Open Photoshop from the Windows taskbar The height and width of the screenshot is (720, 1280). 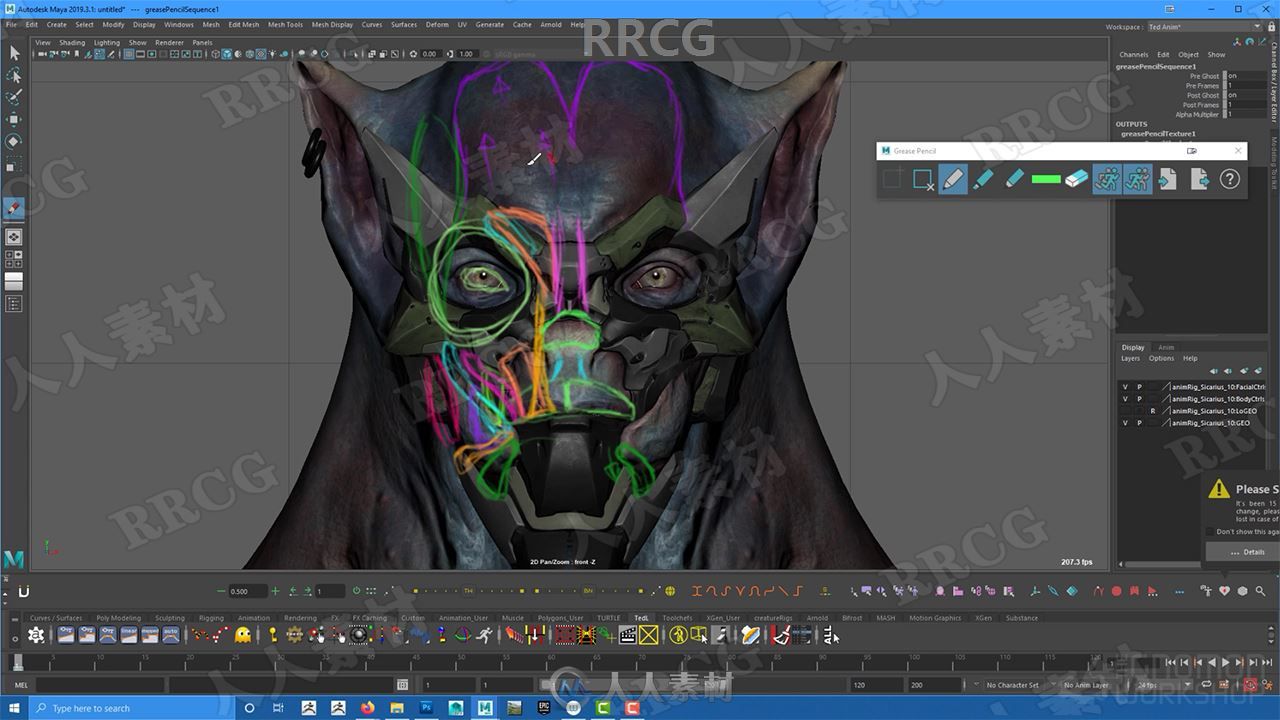tap(427, 708)
